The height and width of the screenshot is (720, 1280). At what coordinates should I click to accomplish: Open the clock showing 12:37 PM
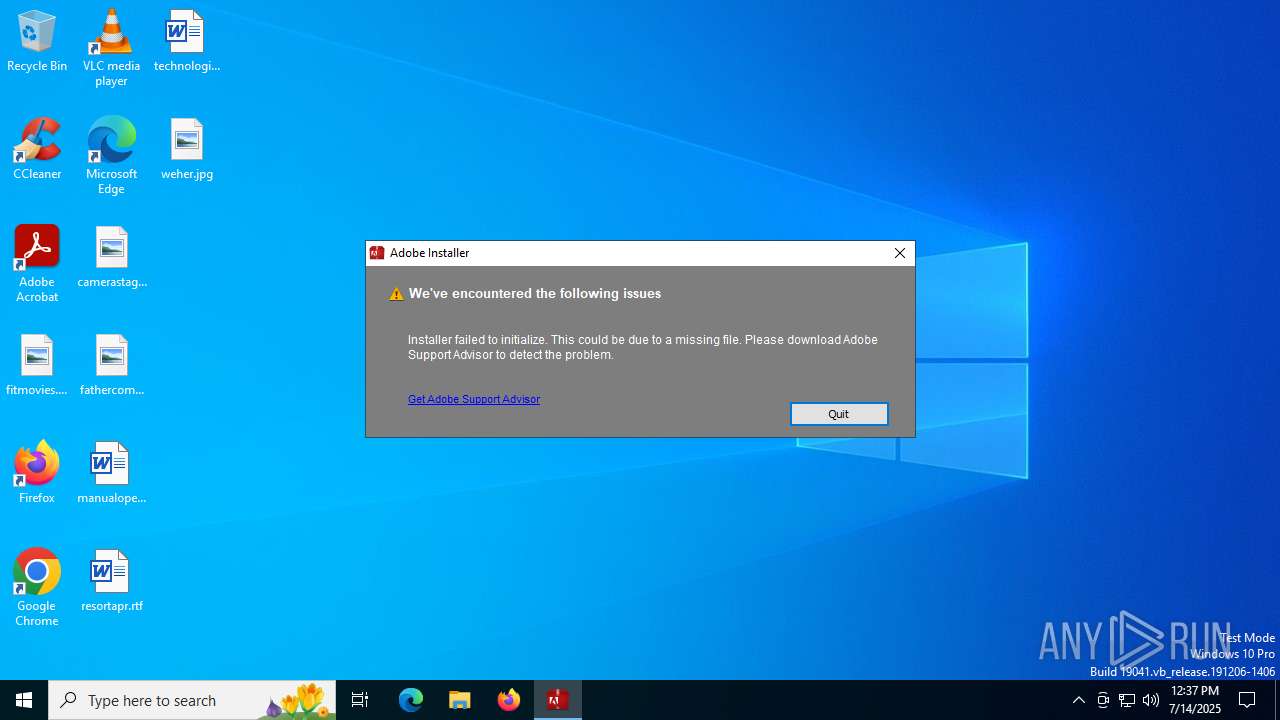point(1195,700)
